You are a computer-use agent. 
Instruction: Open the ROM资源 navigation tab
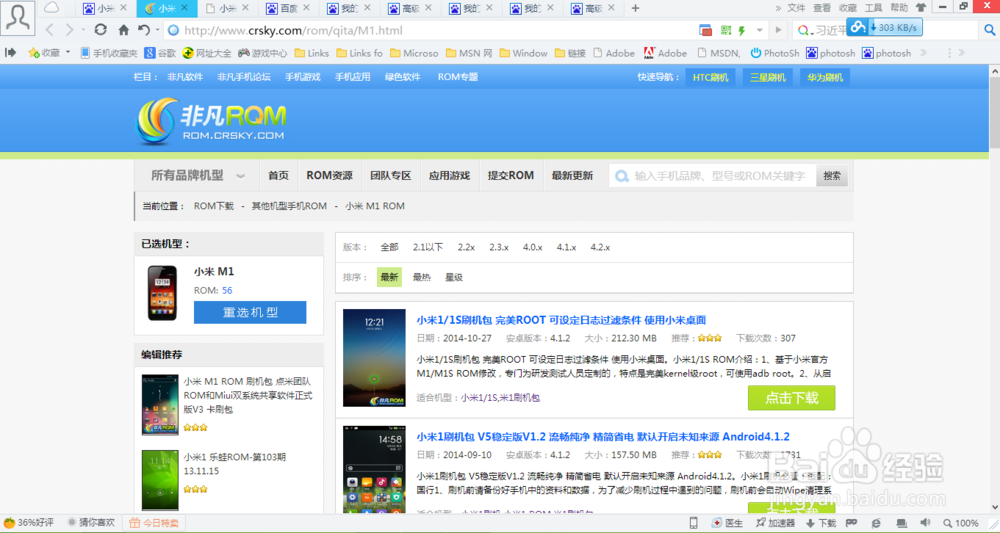329,175
